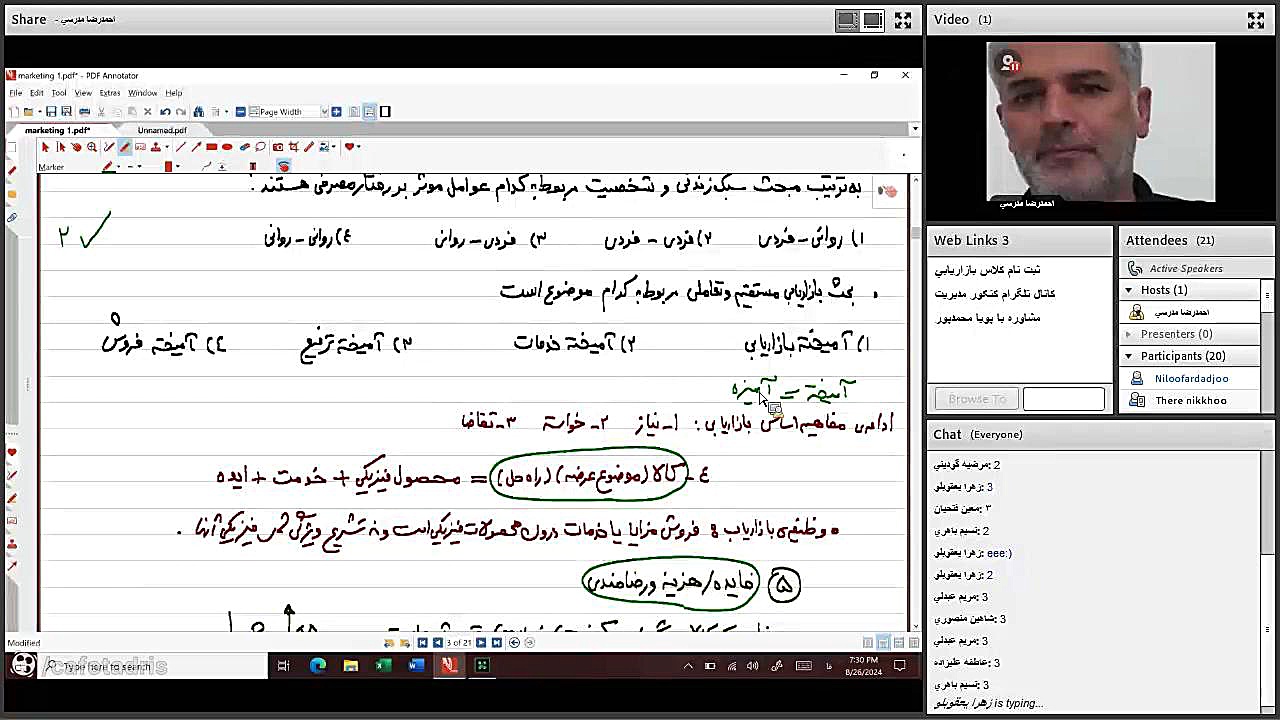The image size is (1280, 720).
Task: Click the Active Speakers row
Action: pyautogui.click(x=1190, y=269)
